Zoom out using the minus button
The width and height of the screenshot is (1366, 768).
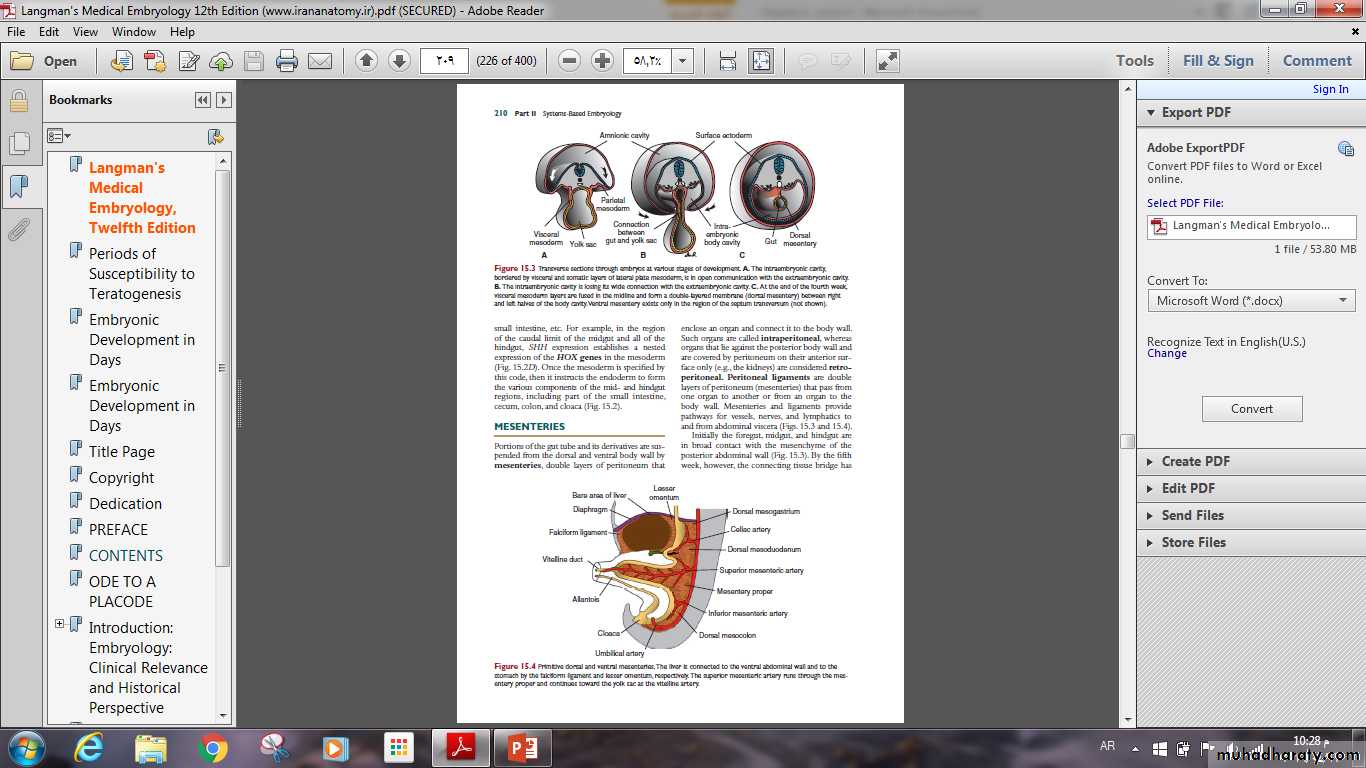[x=569, y=61]
